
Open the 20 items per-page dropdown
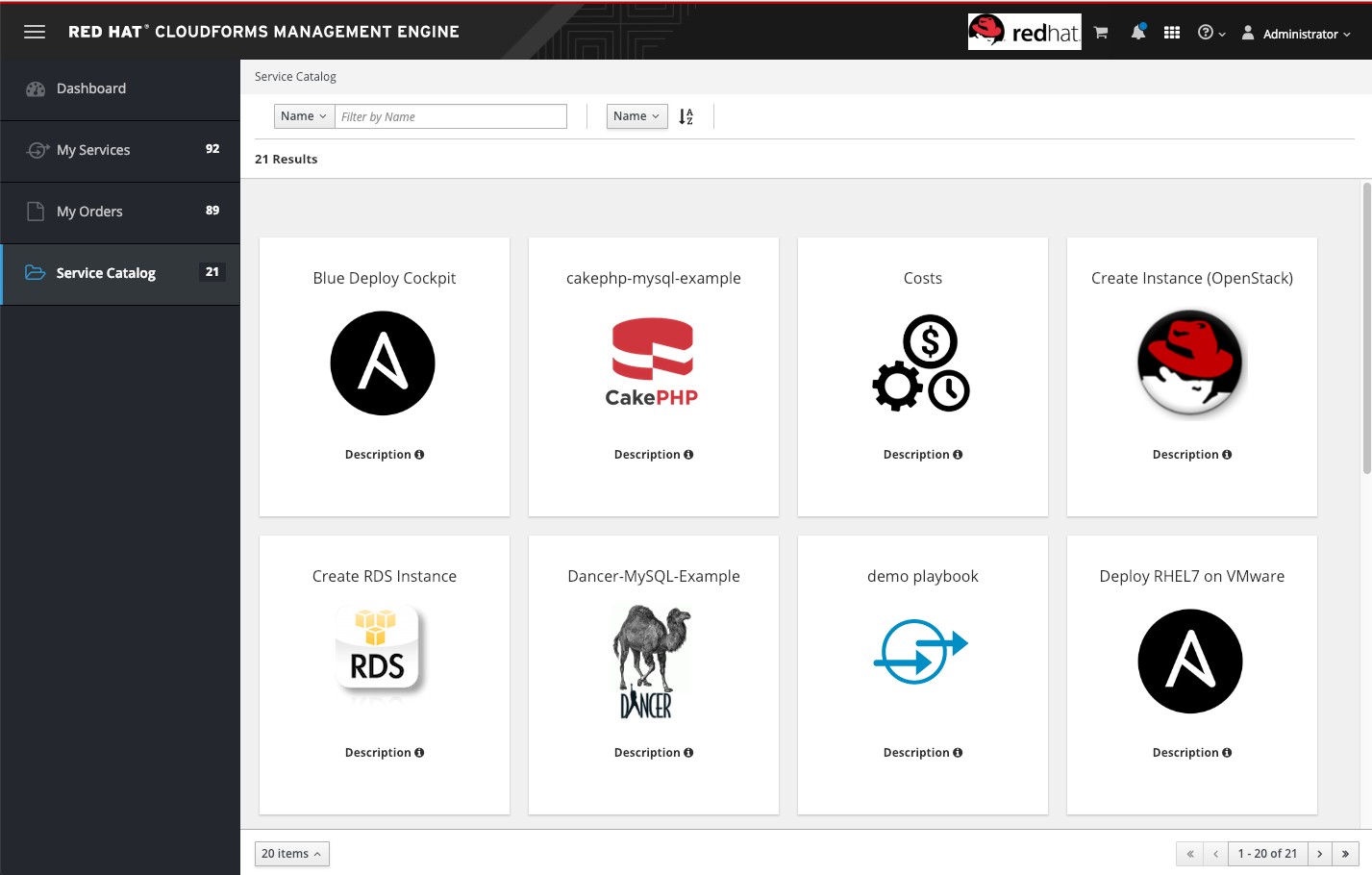291,854
